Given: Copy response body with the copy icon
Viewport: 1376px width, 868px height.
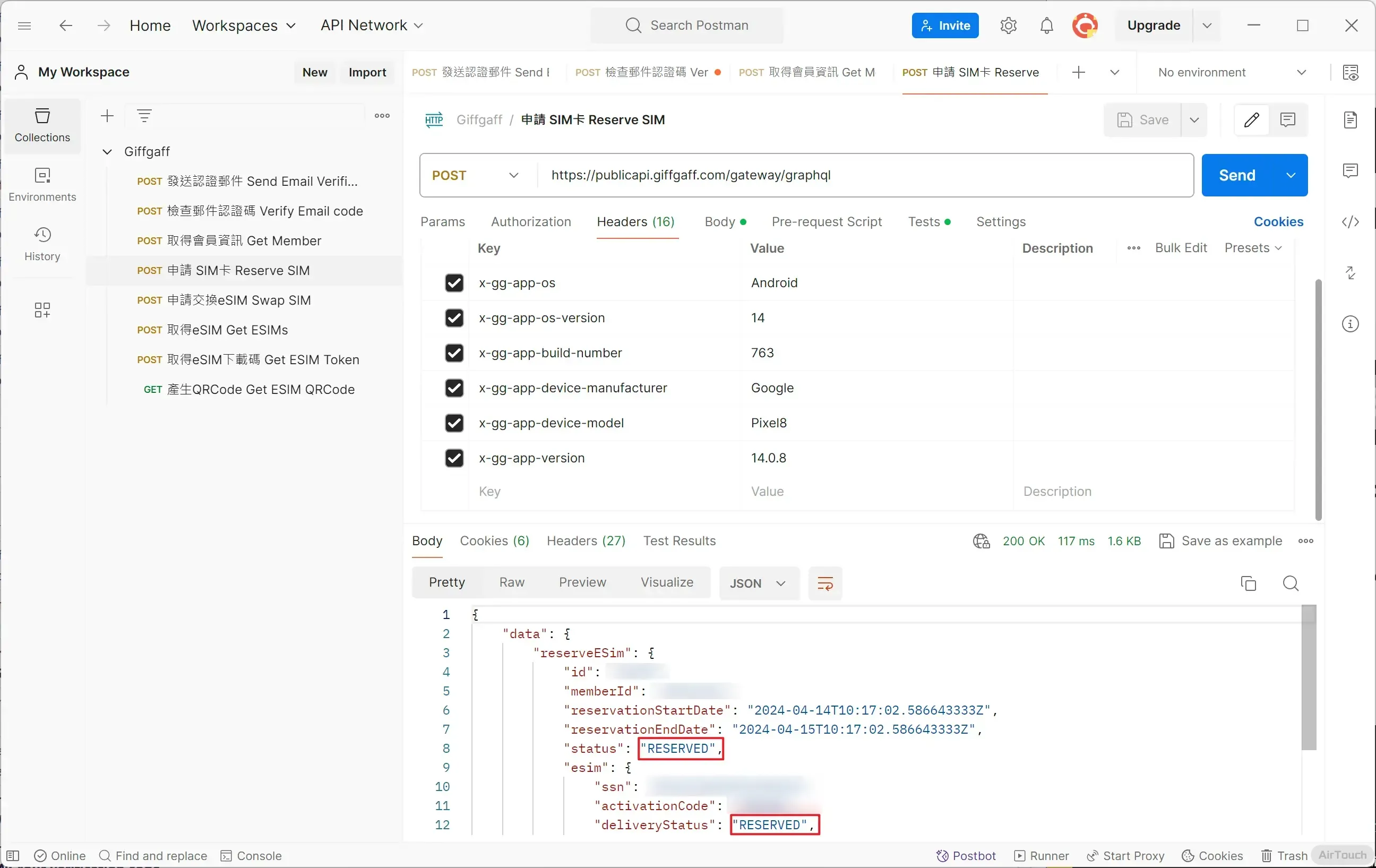Looking at the screenshot, I should coord(1248,583).
